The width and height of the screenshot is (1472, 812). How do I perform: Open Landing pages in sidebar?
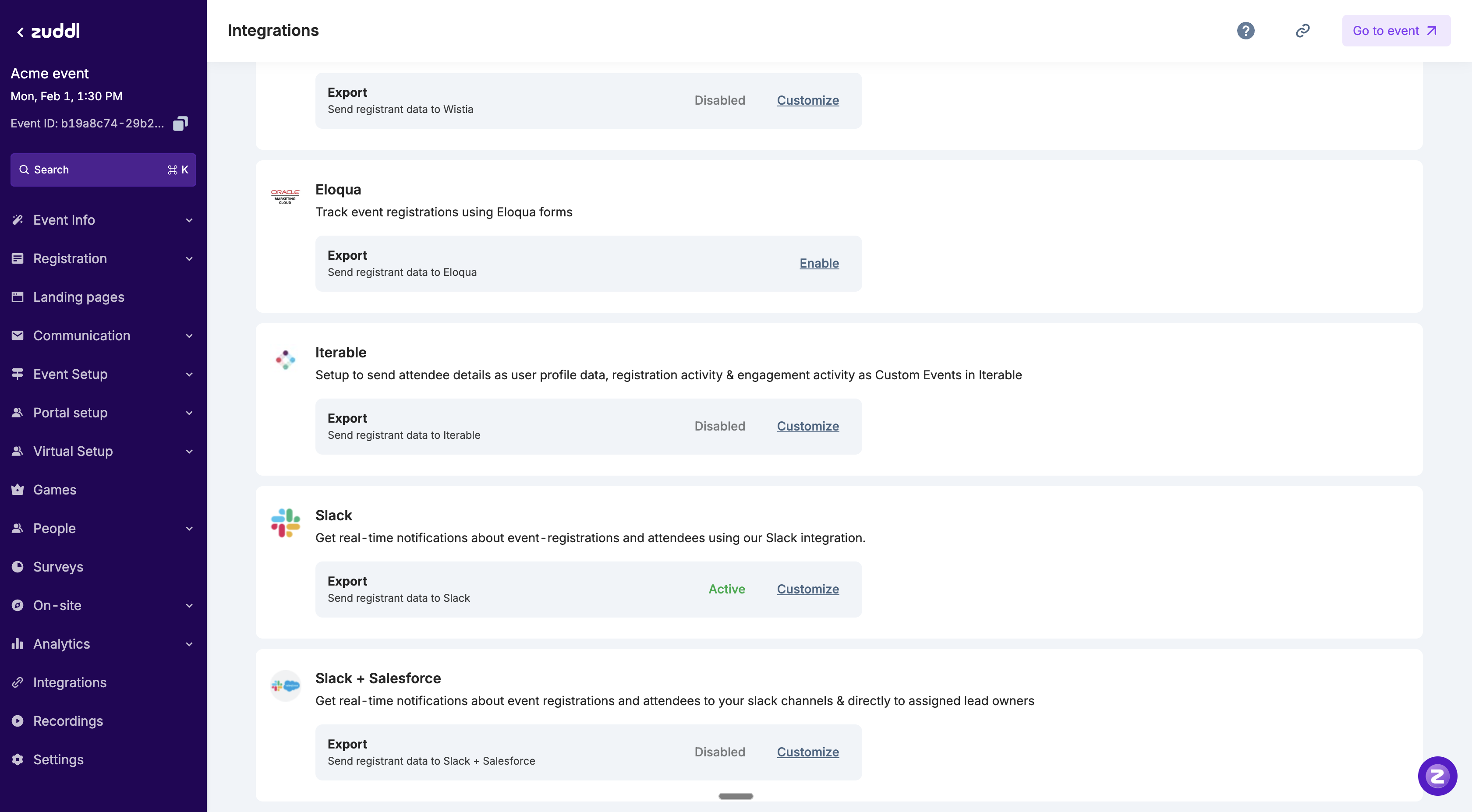pyautogui.click(x=78, y=297)
